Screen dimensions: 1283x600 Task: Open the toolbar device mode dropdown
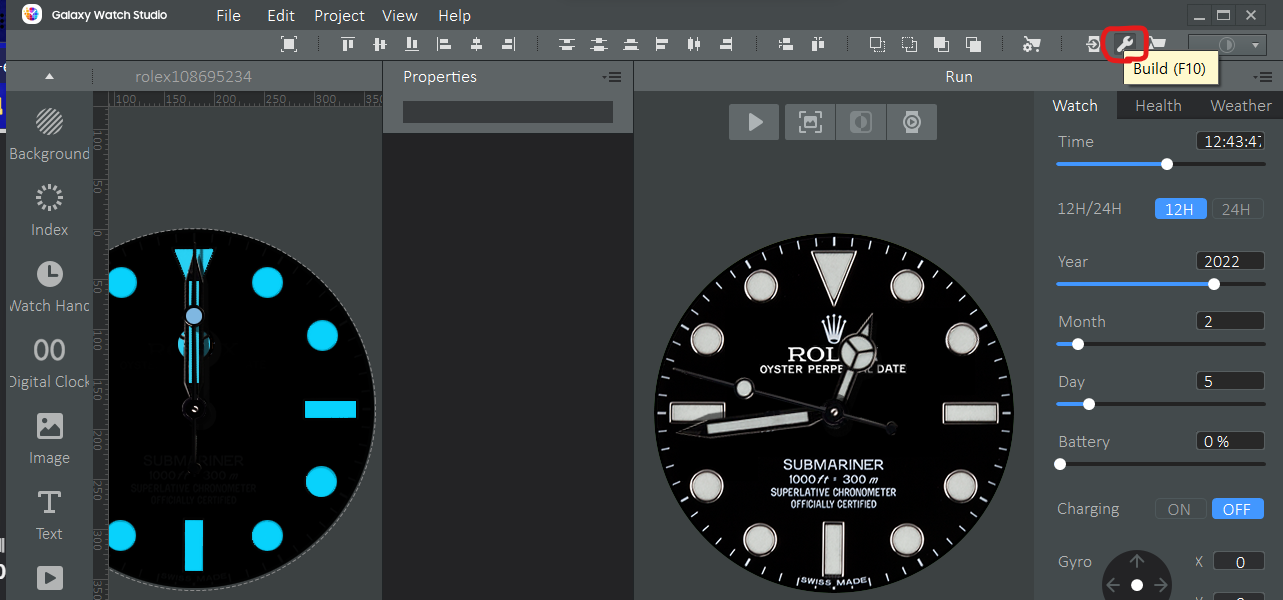[1227, 45]
